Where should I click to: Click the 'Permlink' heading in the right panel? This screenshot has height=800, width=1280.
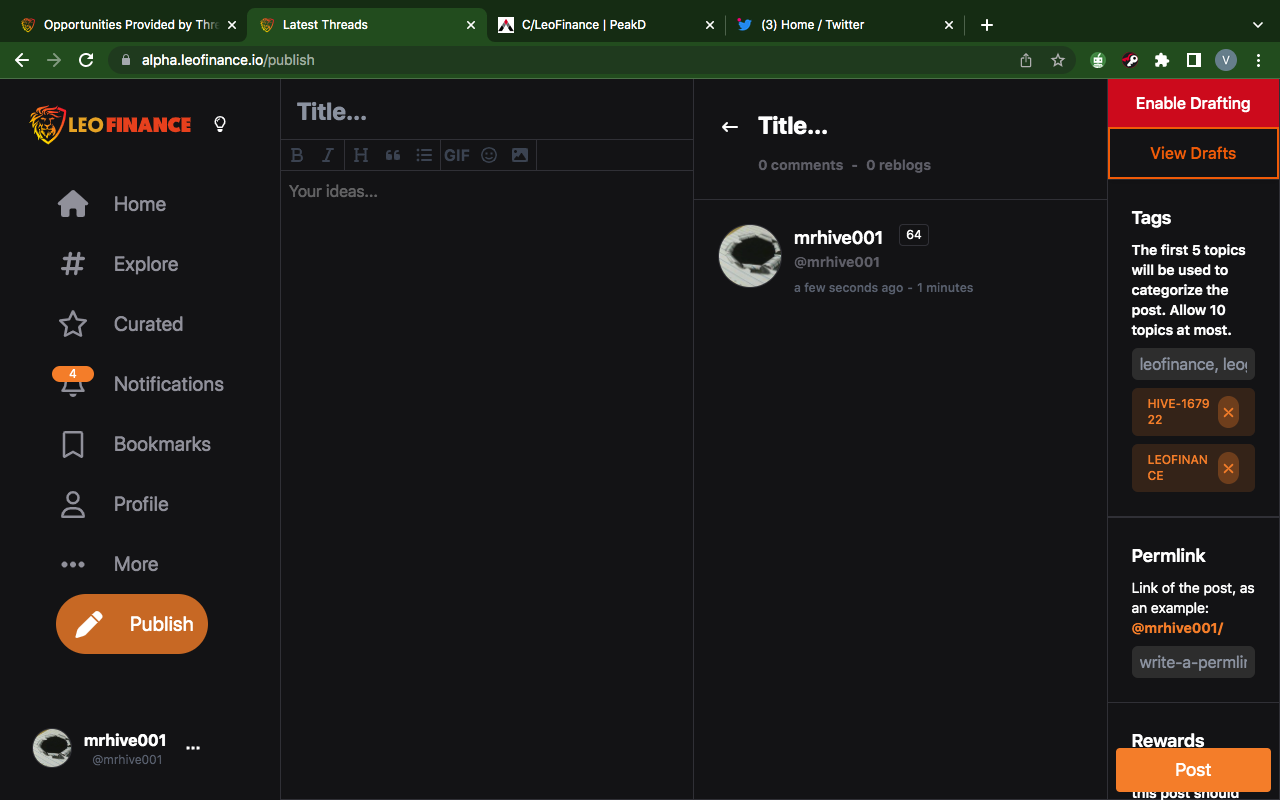(x=1168, y=556)
